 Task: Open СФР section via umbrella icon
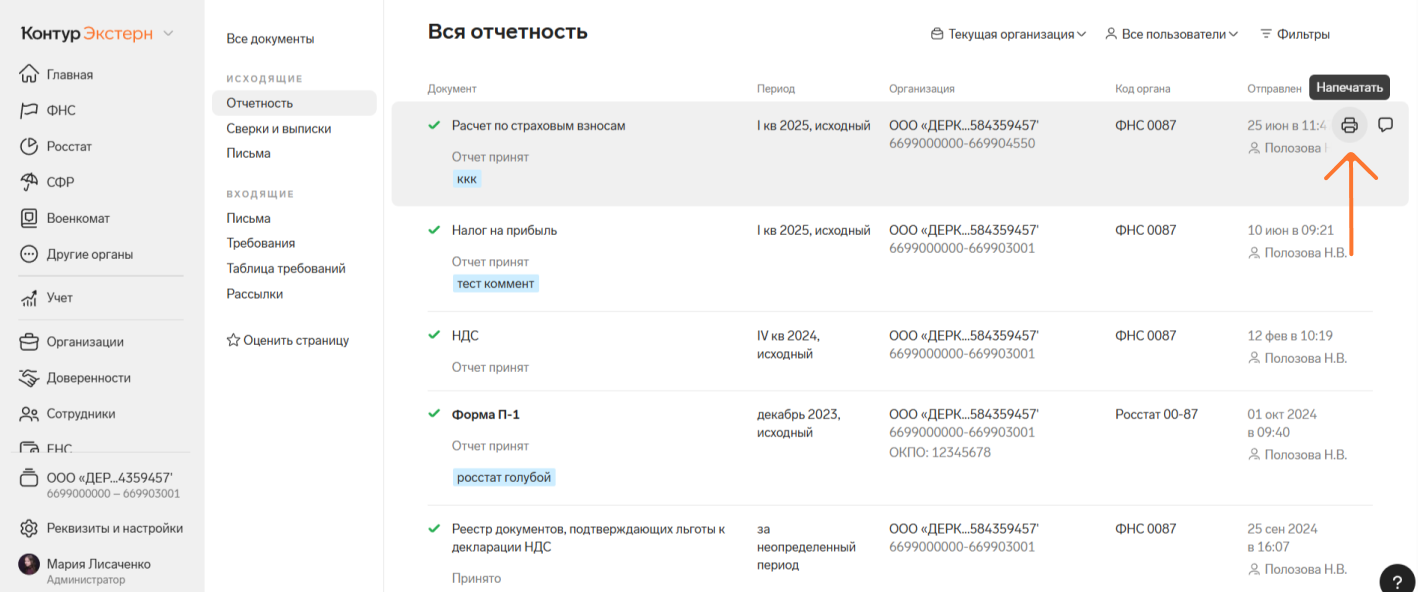[29, 182]
